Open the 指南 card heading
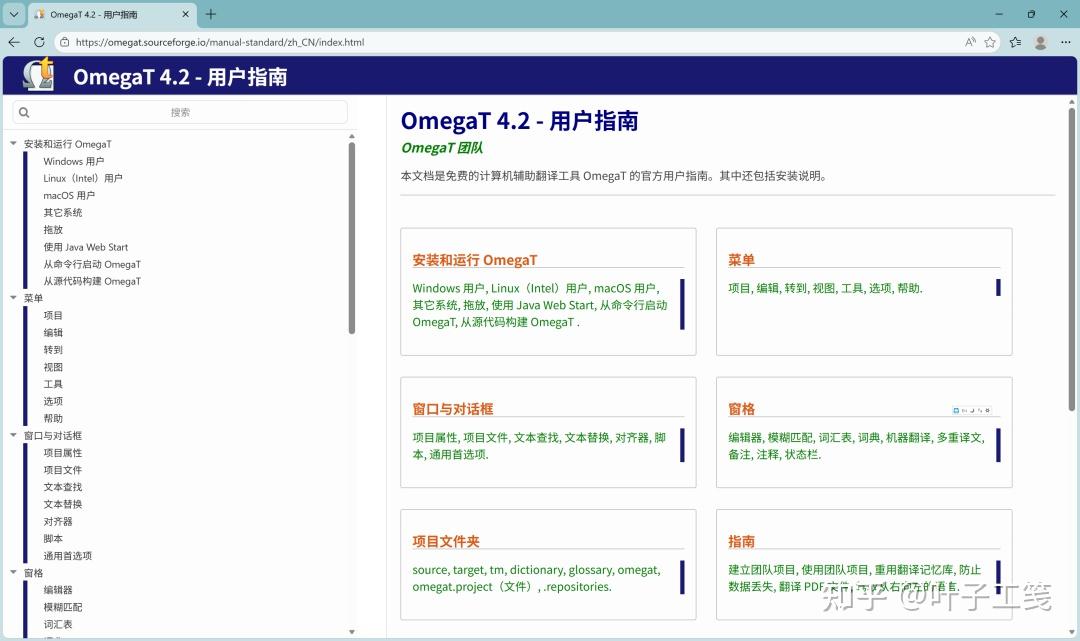 point(741,541)
